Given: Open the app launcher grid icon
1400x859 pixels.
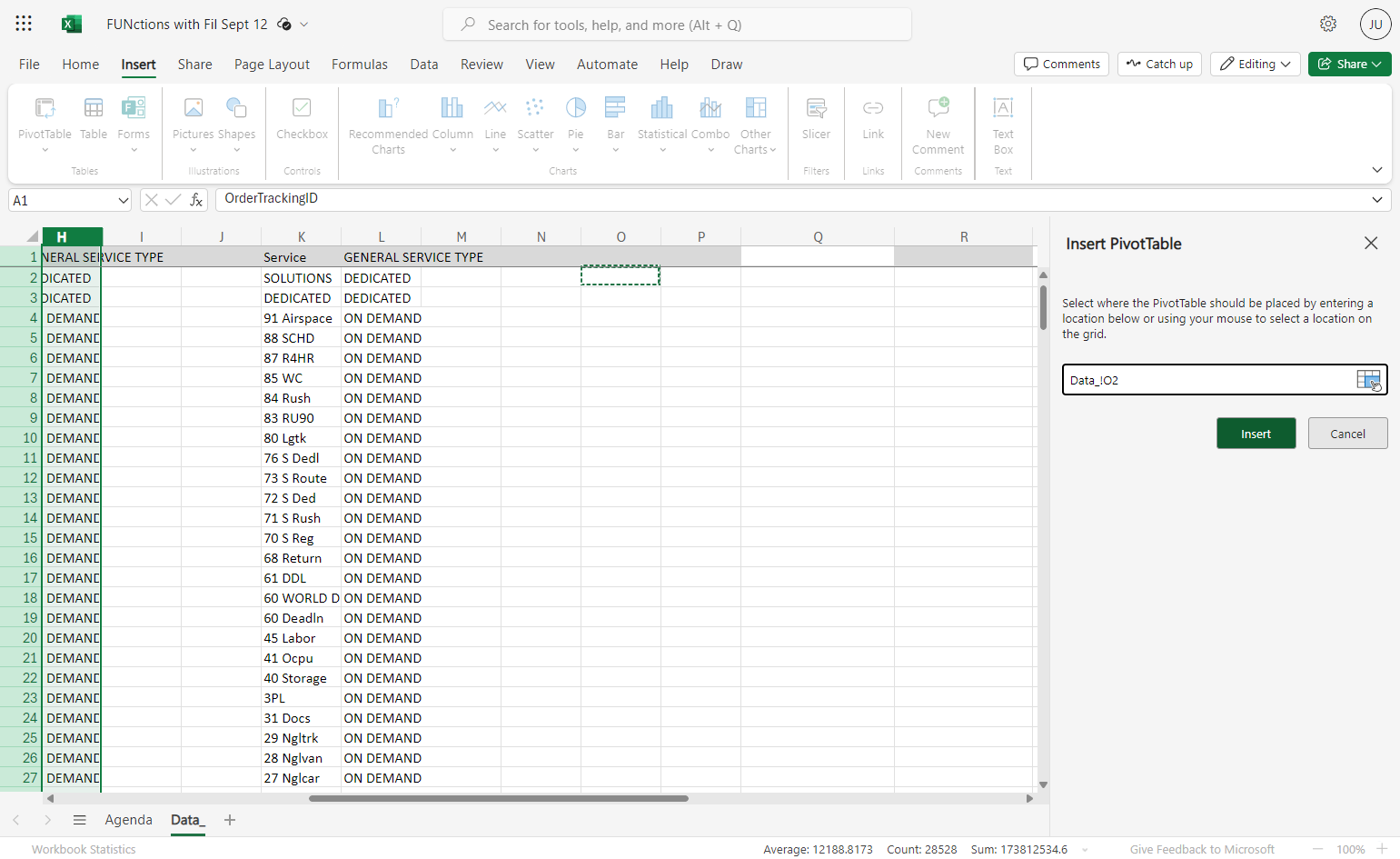Looking at the screenshot, I should pyautogui.click(x=24, y=24).
